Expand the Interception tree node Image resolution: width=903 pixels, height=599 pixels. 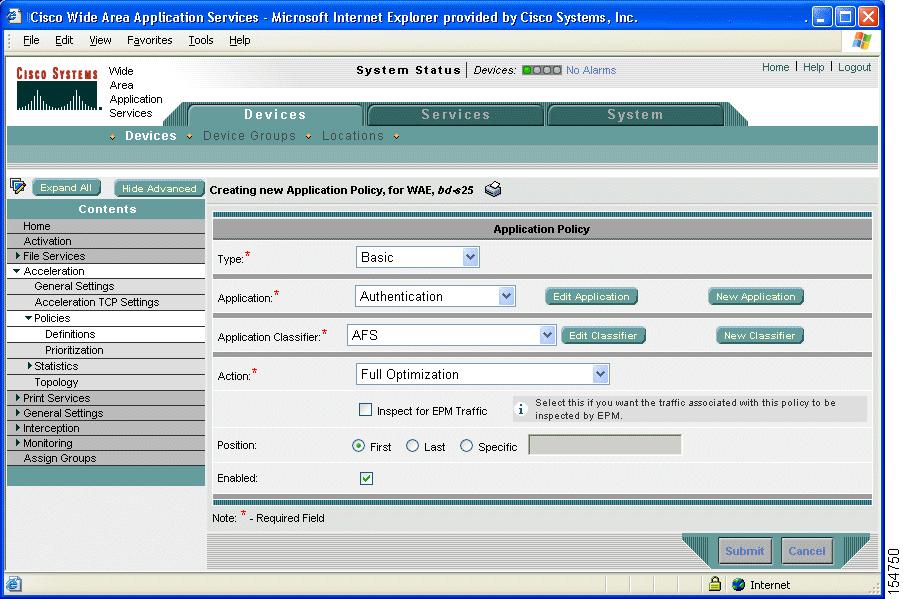pyautogui.click(x=18, y=427)
